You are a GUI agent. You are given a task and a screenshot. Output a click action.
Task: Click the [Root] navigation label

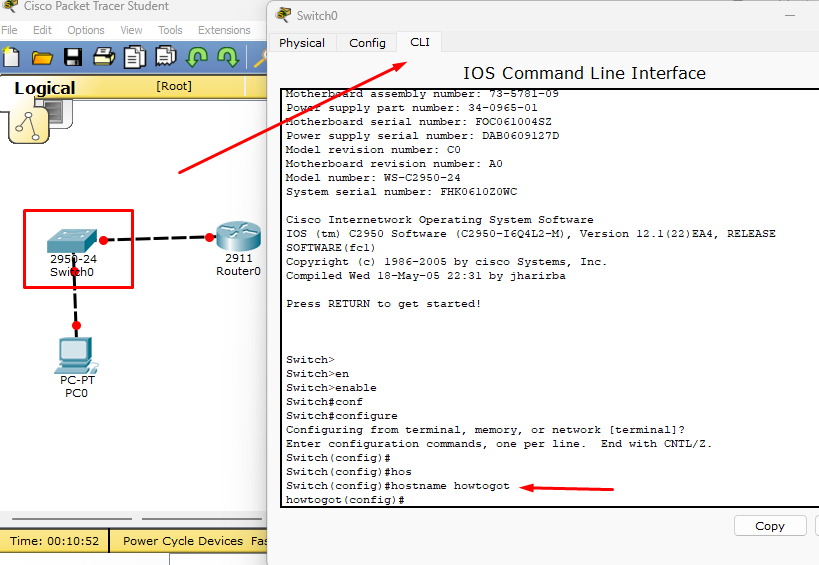coord(174,86)
